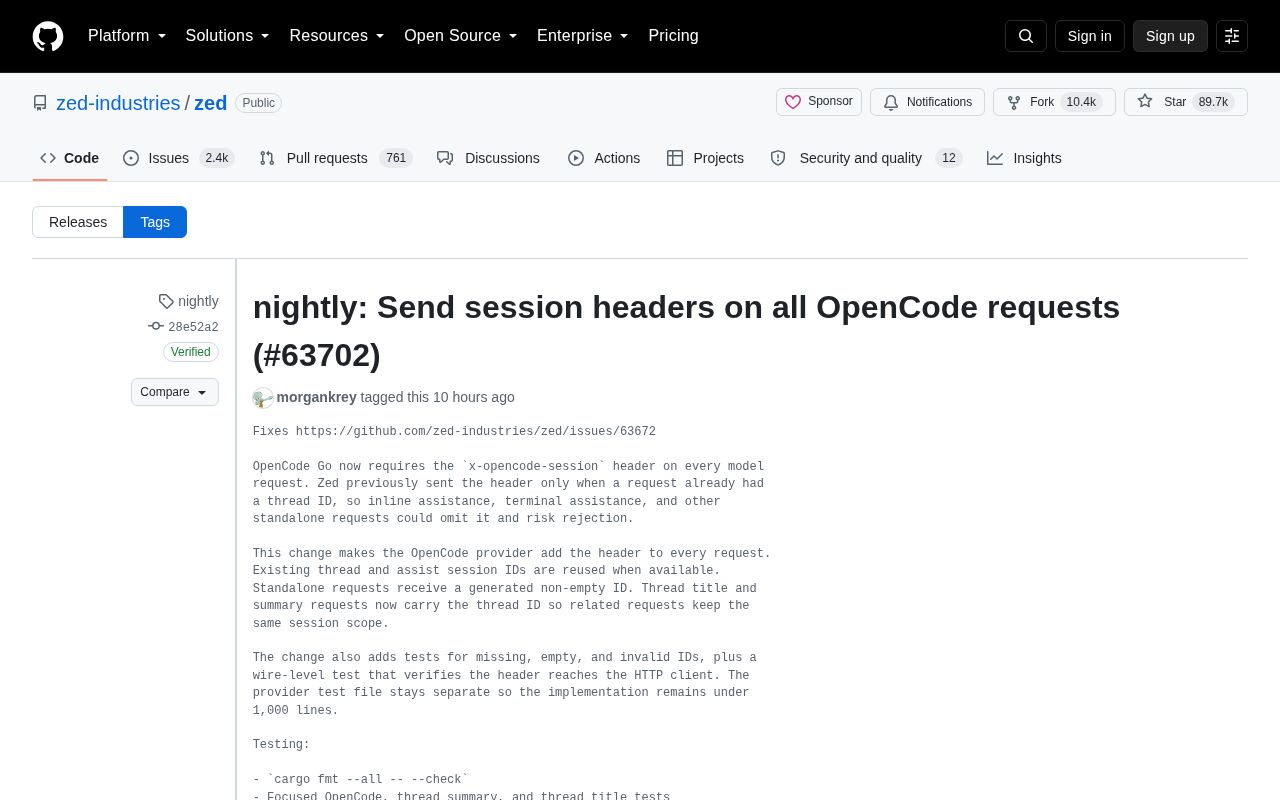The image size is (1280, 800).
Task: Click the Verified signature badge
Action: (x=191, y=352)
